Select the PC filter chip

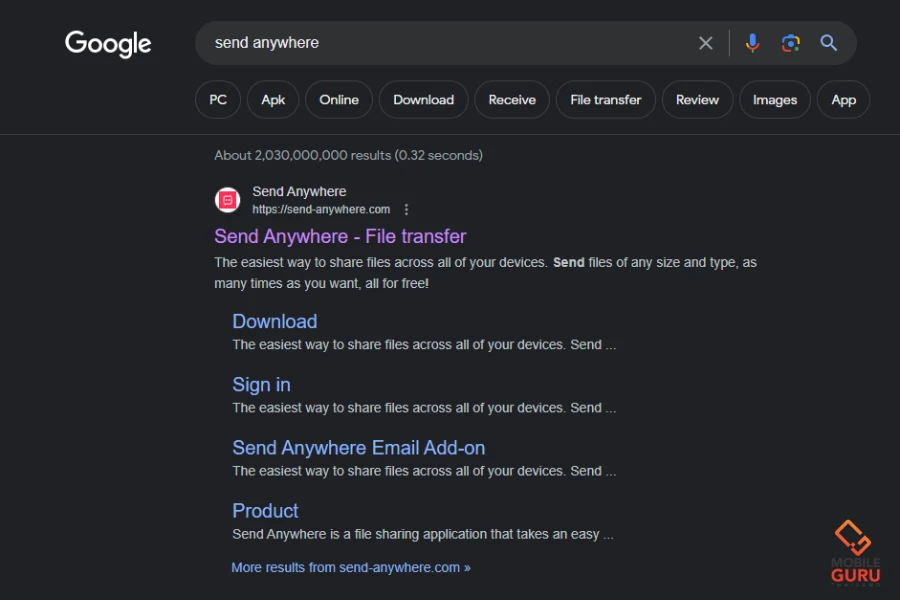(218, 100)
